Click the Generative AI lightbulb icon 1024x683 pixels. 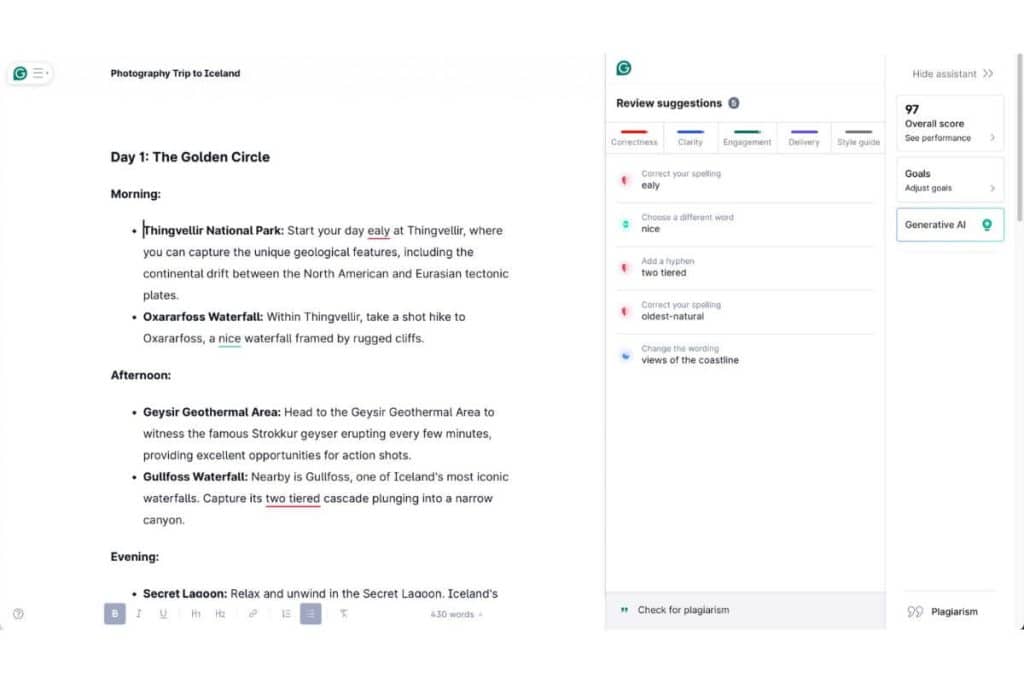point(987,225)
